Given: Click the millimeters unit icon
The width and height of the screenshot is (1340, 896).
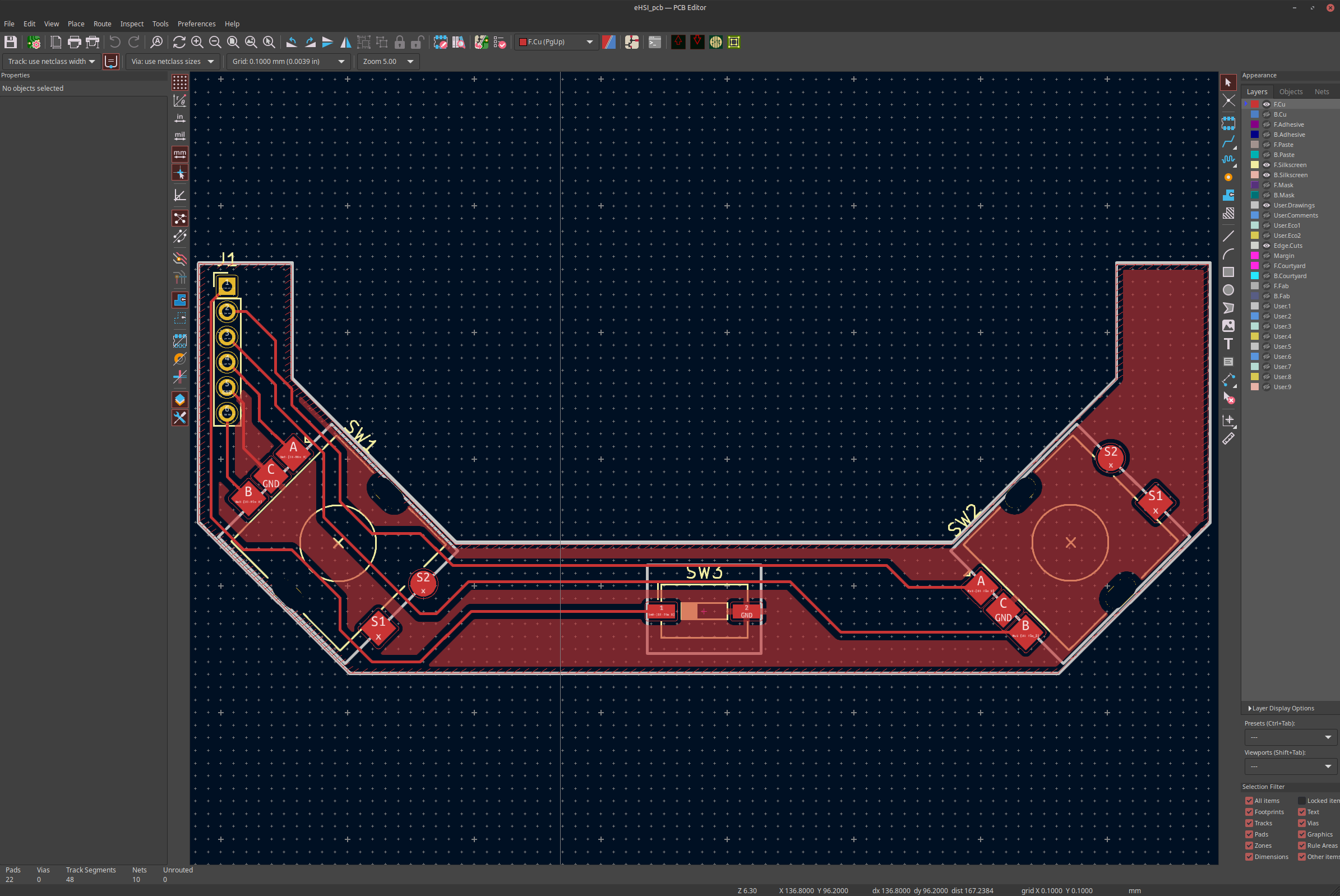Looking at the screenshot, I should tap(179, 154).
